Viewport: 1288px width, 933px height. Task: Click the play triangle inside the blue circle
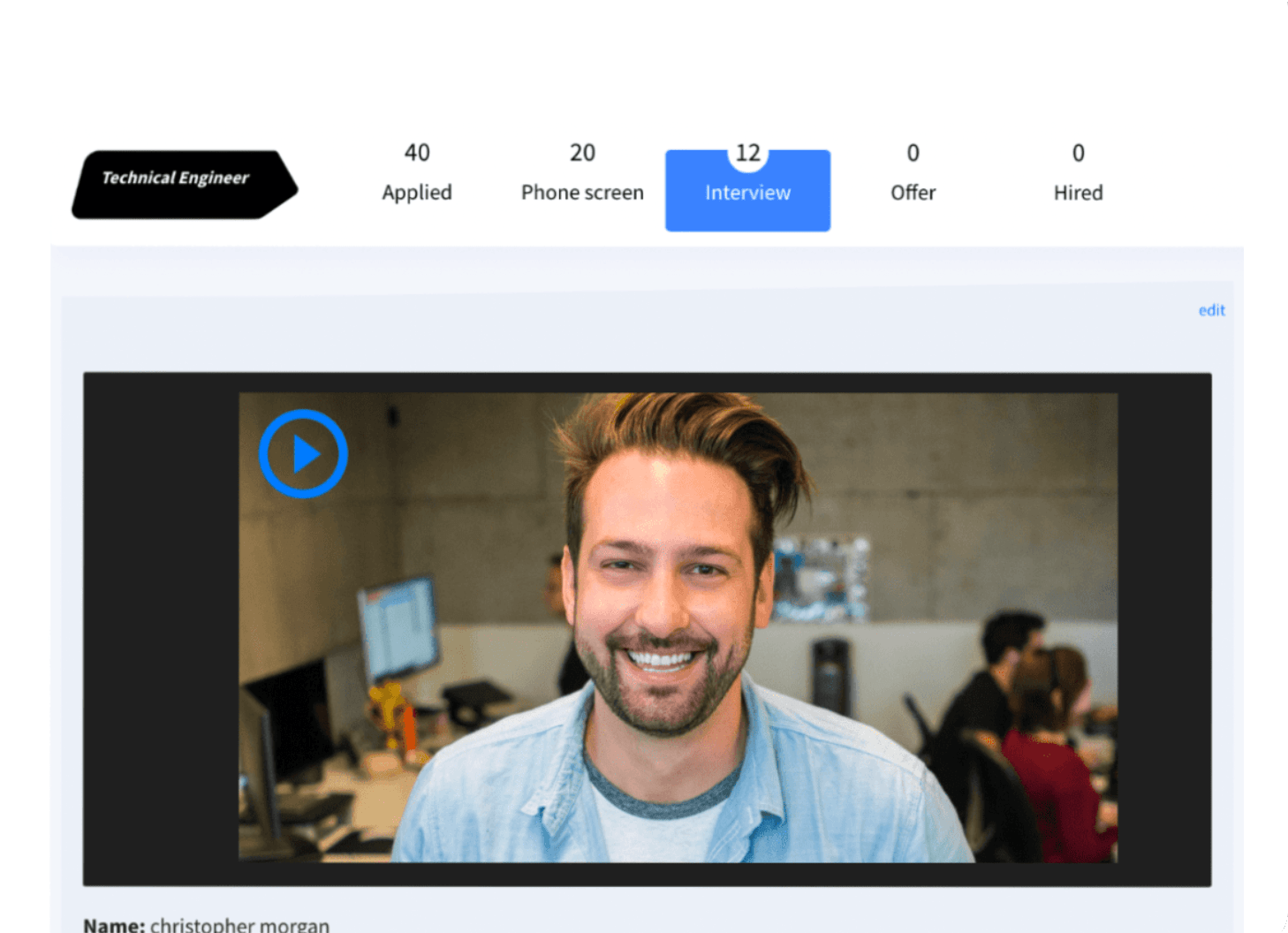(x=306, y=454)
